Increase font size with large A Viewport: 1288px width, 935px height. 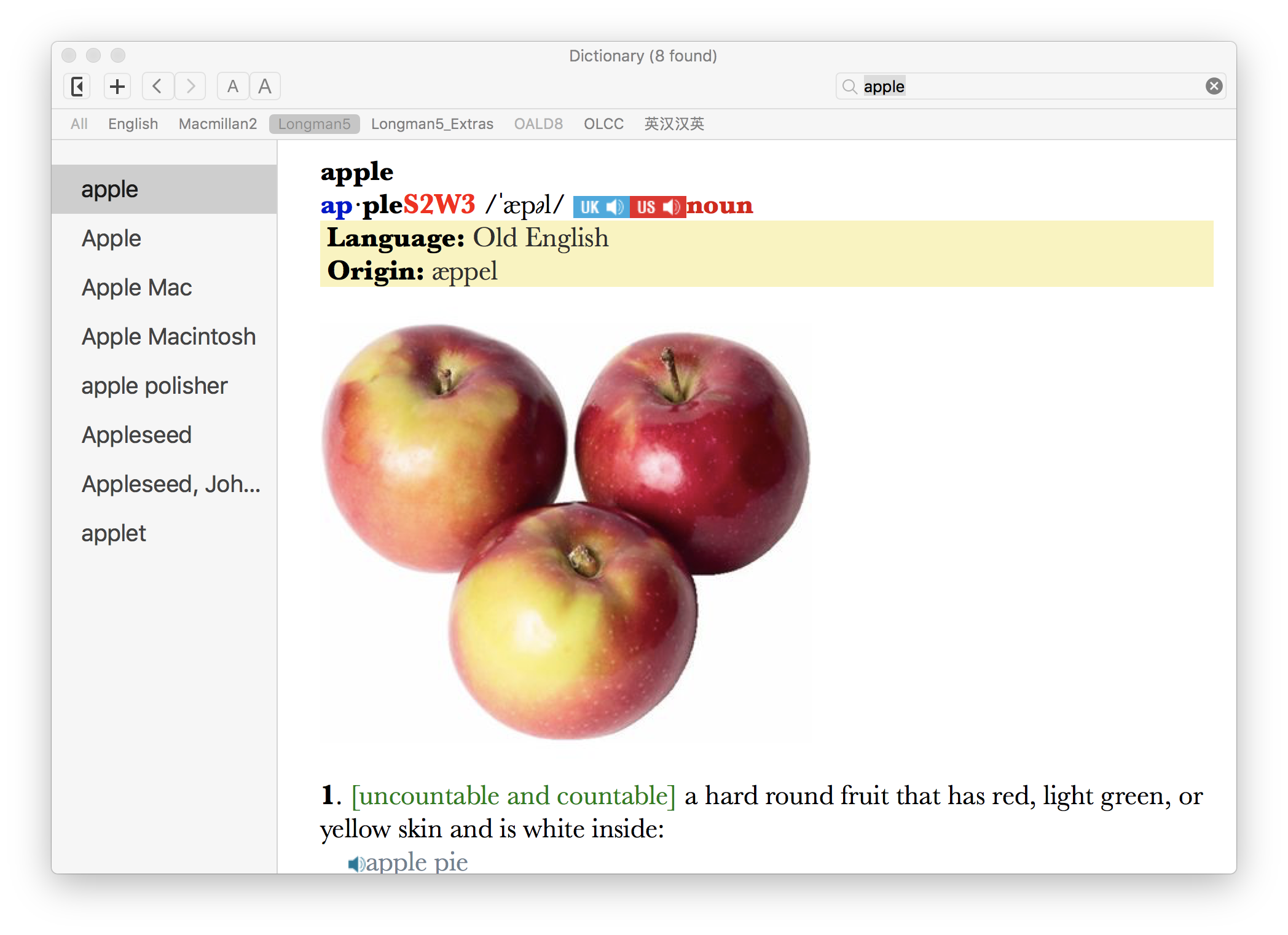tap(265, 87)
